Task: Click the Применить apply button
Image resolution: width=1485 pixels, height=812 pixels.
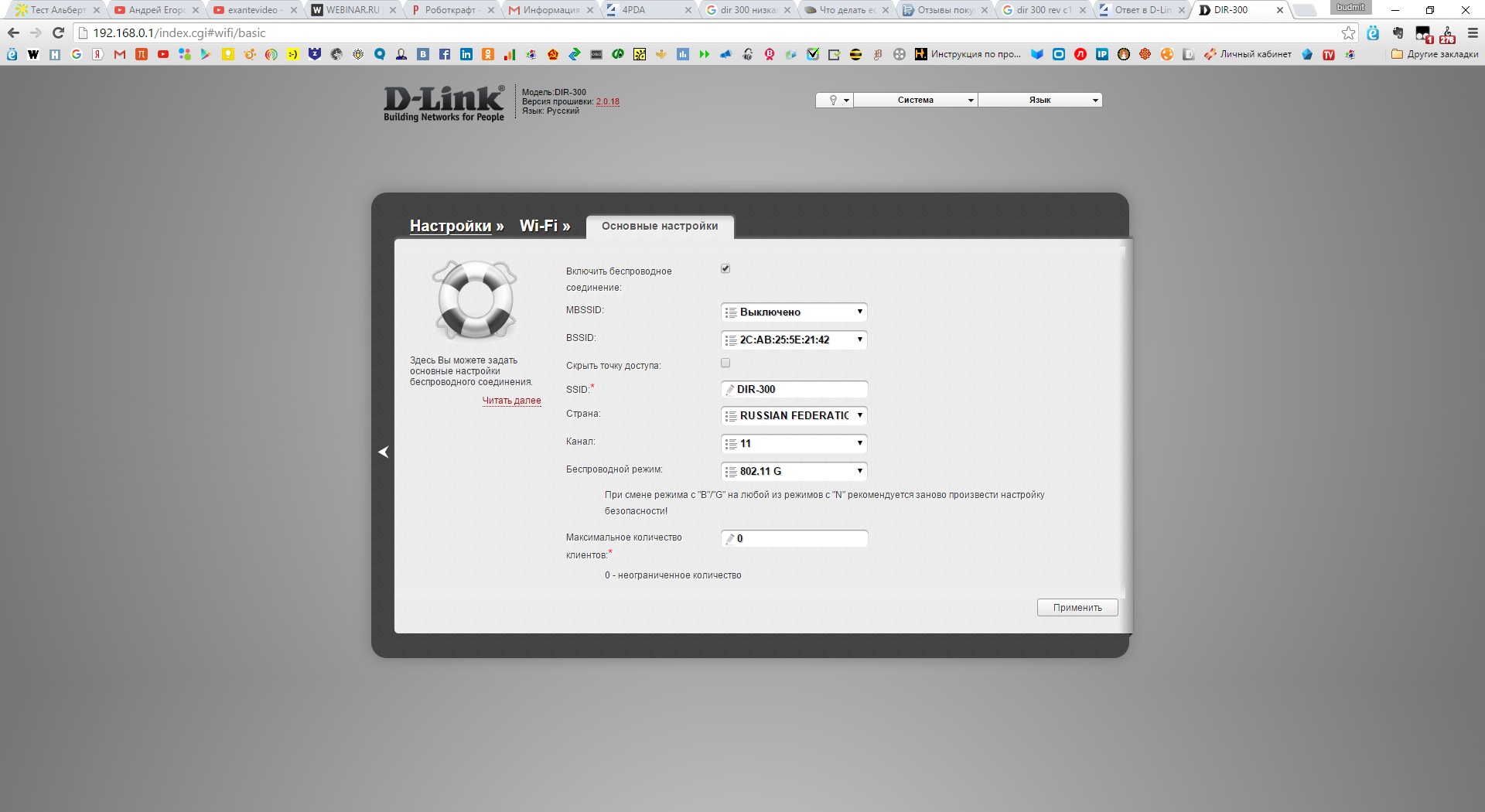Action: tap(1077, 608)
